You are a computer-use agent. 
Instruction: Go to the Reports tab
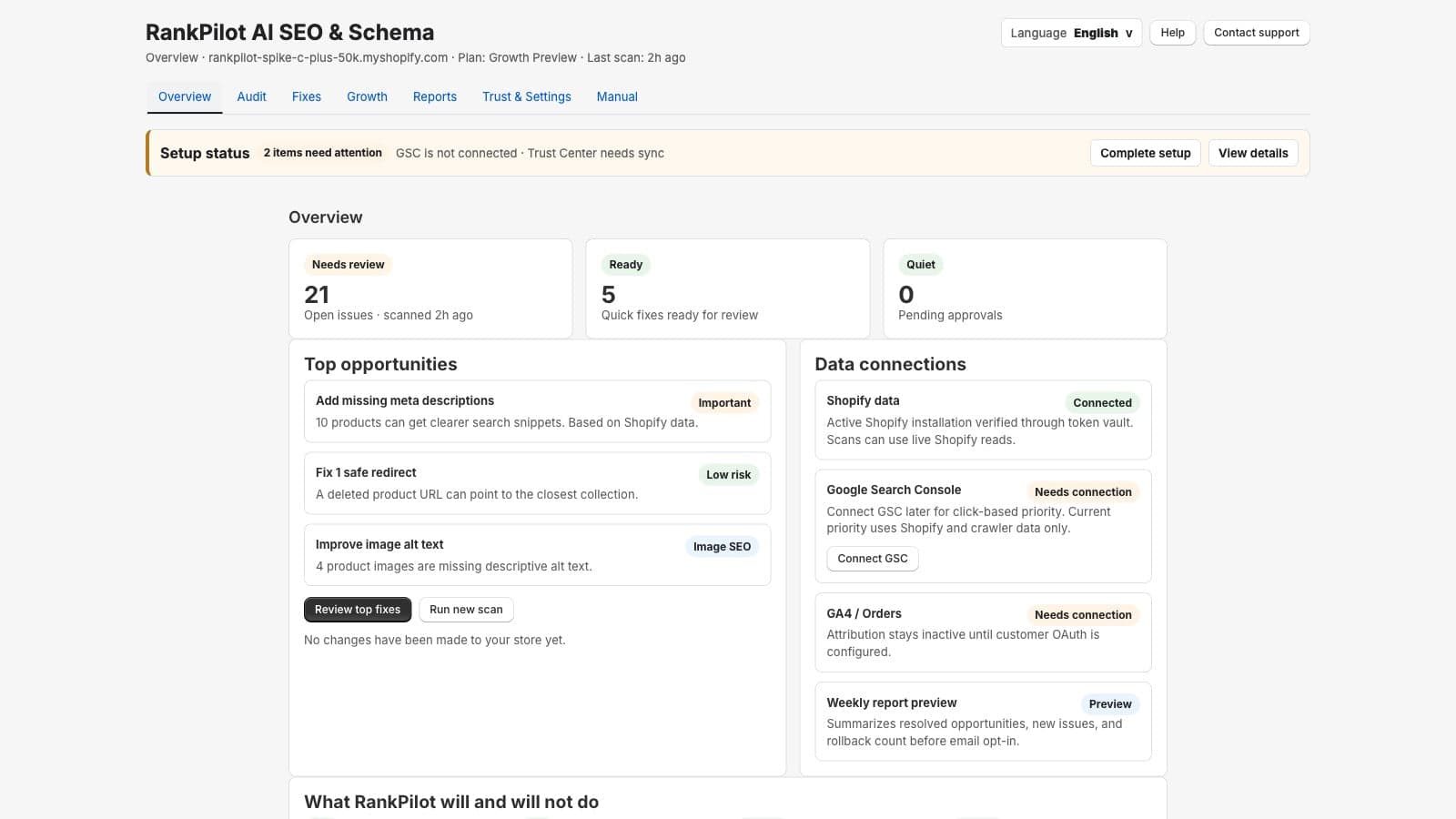point(435,96)
